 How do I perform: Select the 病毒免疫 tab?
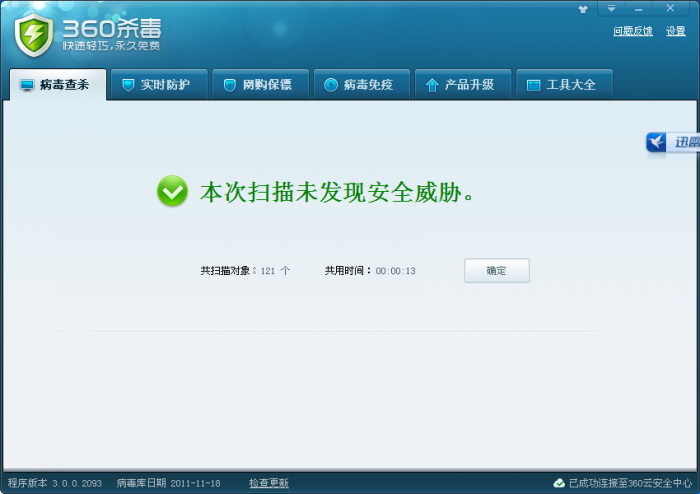[x=362, y=84]
